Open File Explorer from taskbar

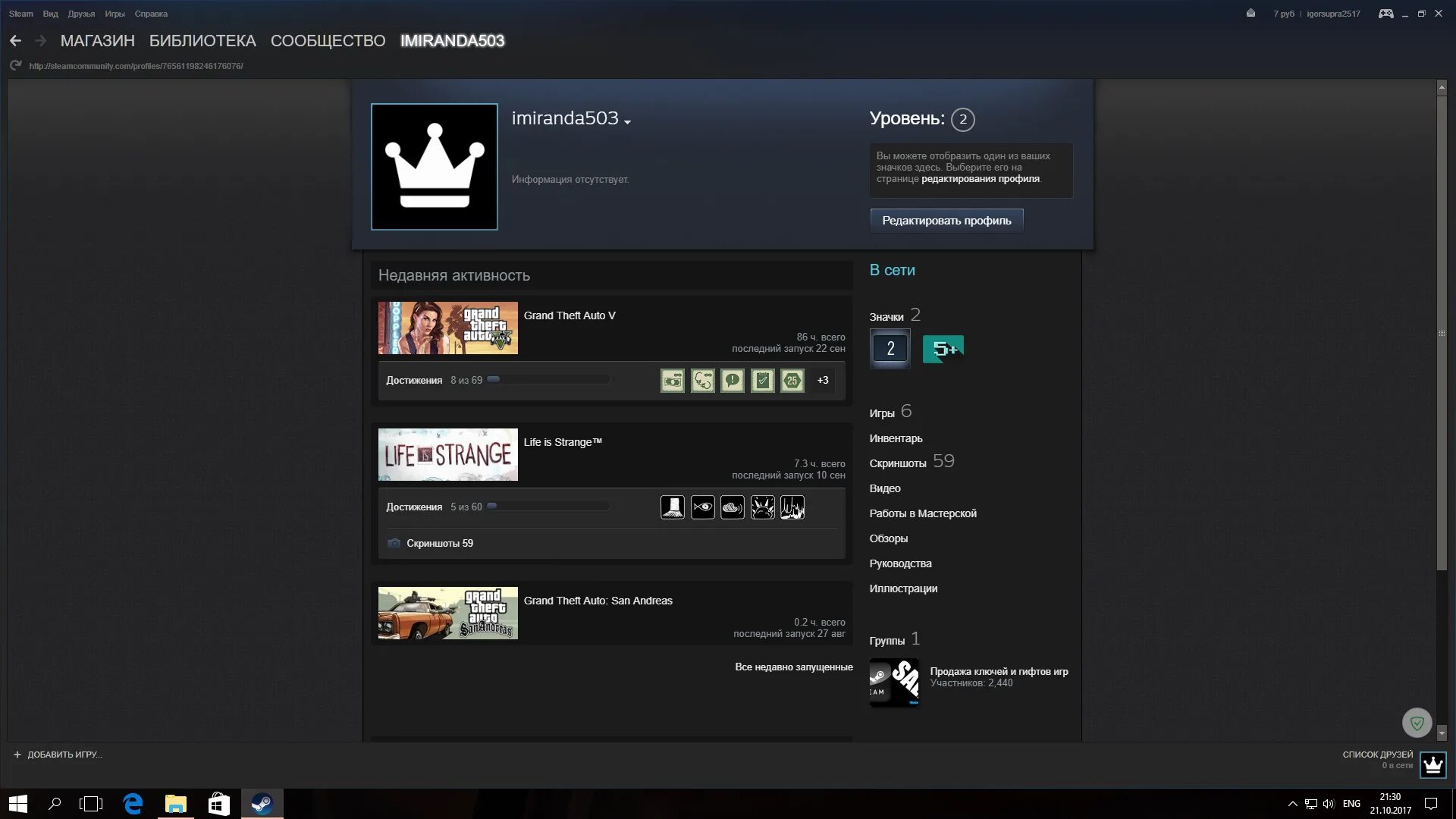pos(176,804)
